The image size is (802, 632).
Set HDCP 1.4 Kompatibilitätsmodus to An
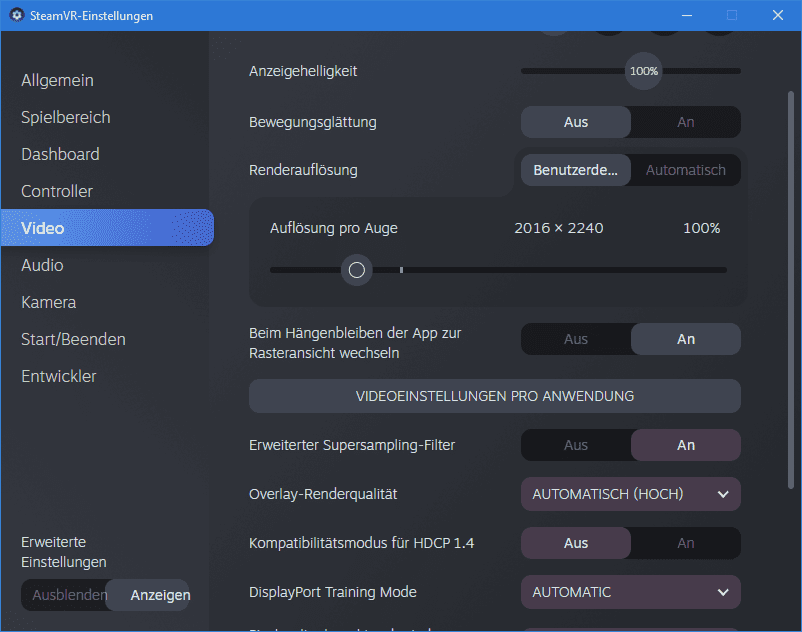[x=686, y=543]
